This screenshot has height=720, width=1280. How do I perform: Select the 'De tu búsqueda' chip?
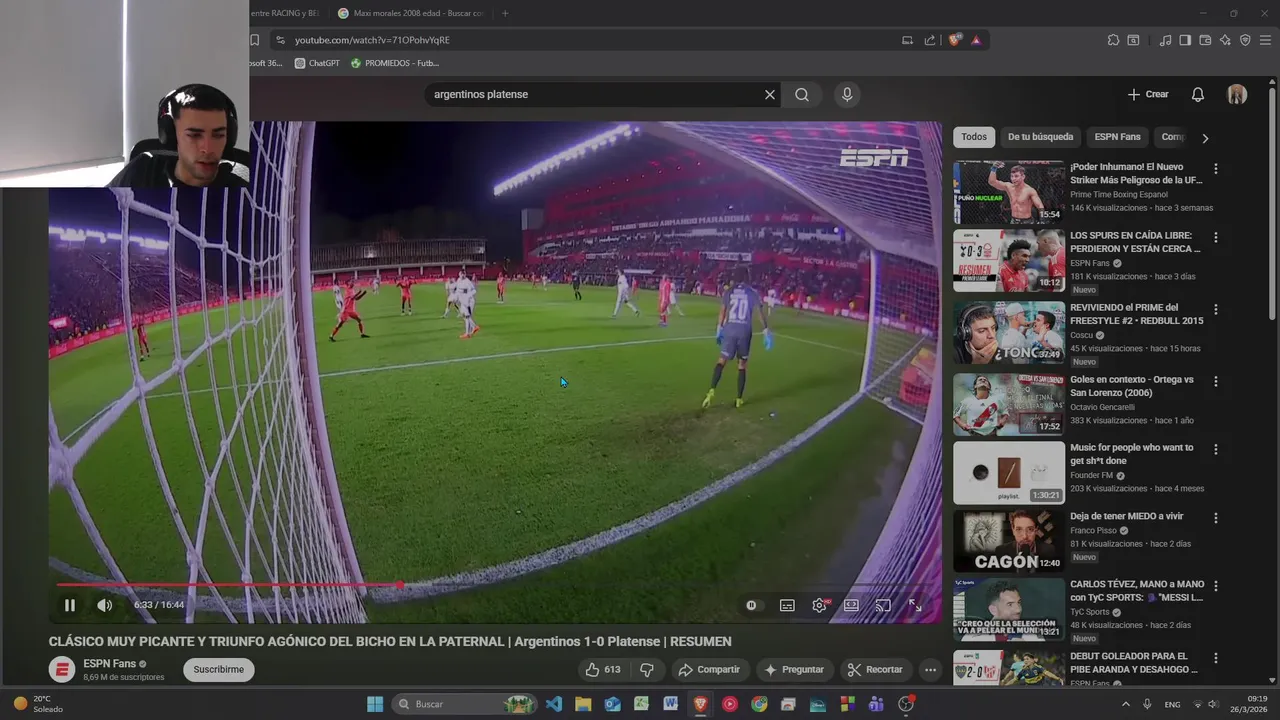click(1040, 137)
